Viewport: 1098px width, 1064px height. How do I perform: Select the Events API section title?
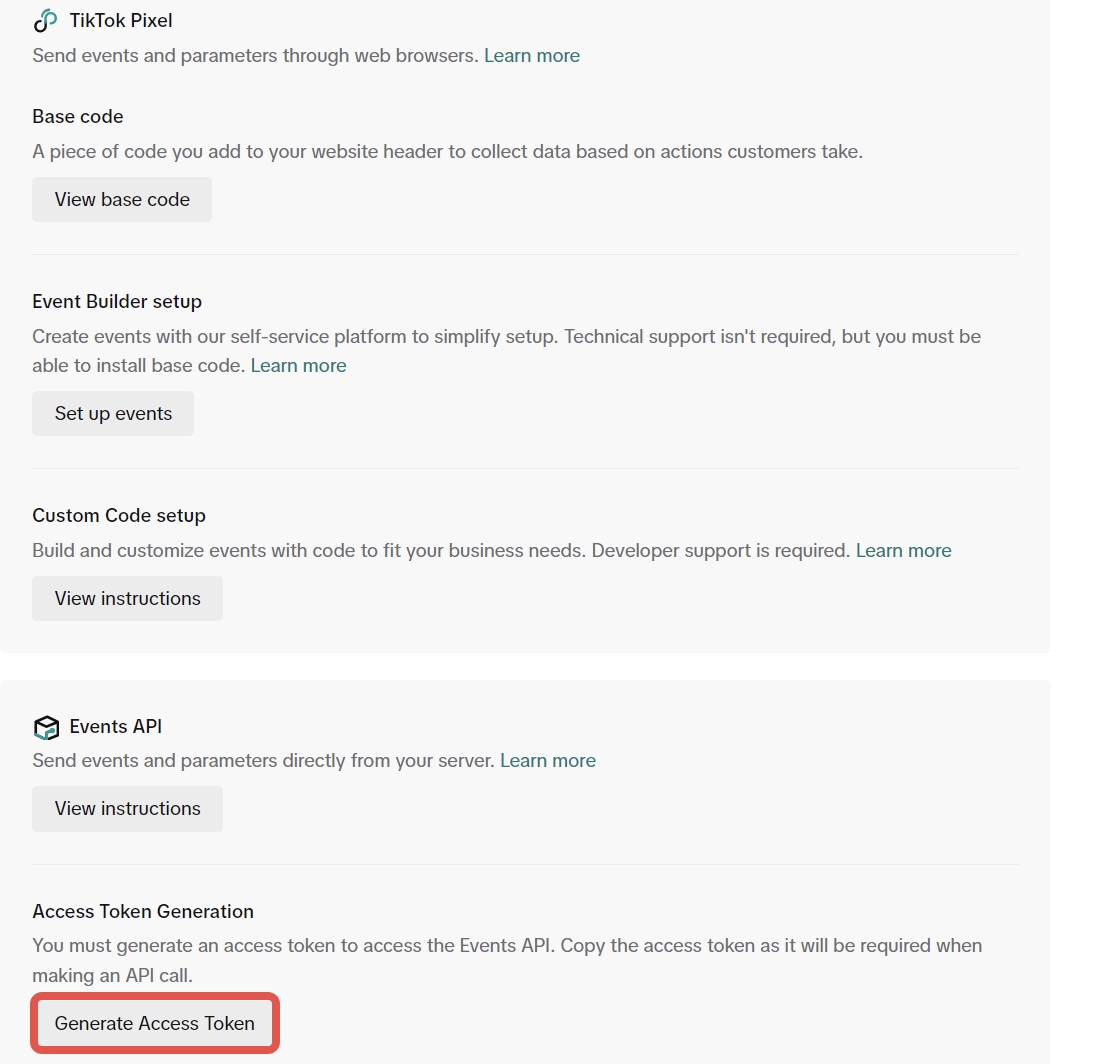(x=116, y=726)
